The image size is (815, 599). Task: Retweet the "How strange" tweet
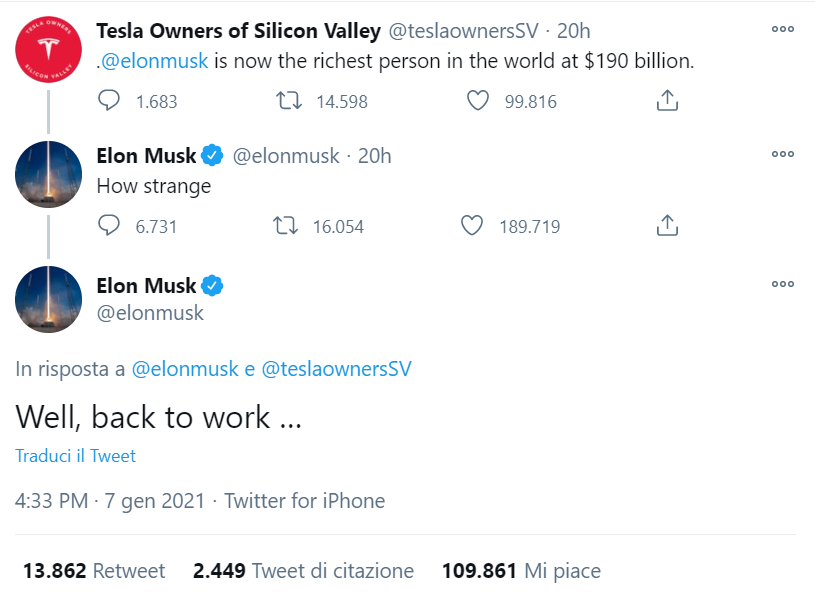(x=289, y=226)
